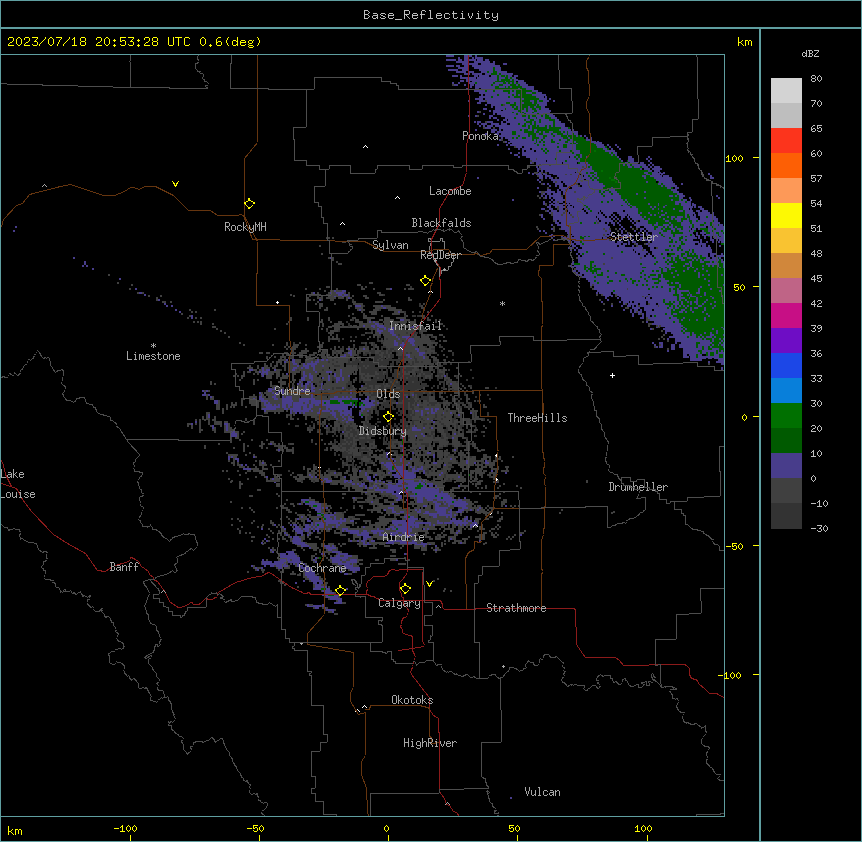Click the Cochrane label
This screenshot has height=842, width=862.
tap(322, 568)
